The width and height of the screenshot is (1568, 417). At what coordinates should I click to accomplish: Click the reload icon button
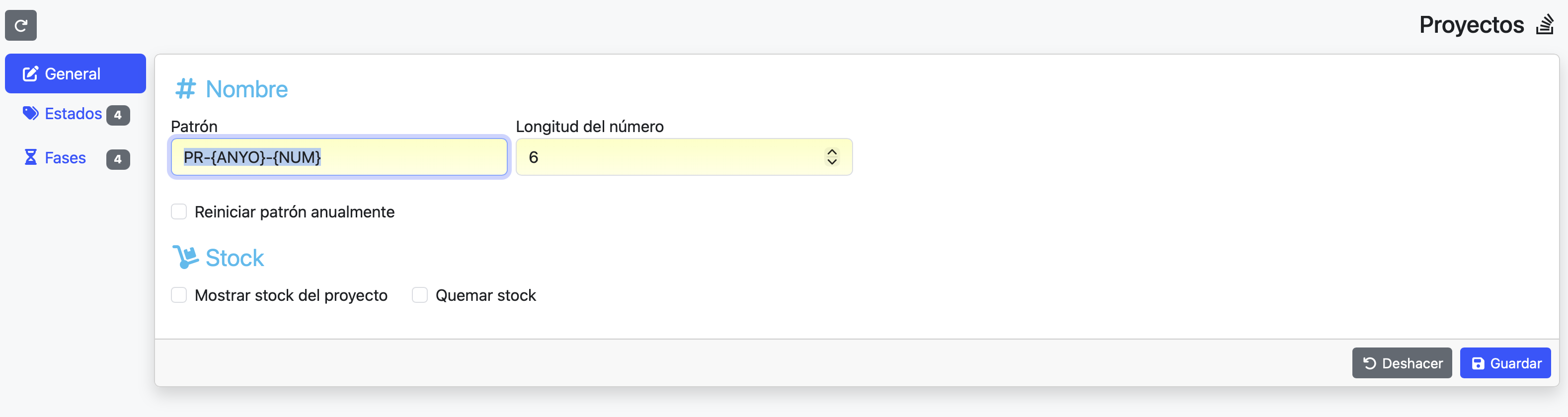click(21, 25)
